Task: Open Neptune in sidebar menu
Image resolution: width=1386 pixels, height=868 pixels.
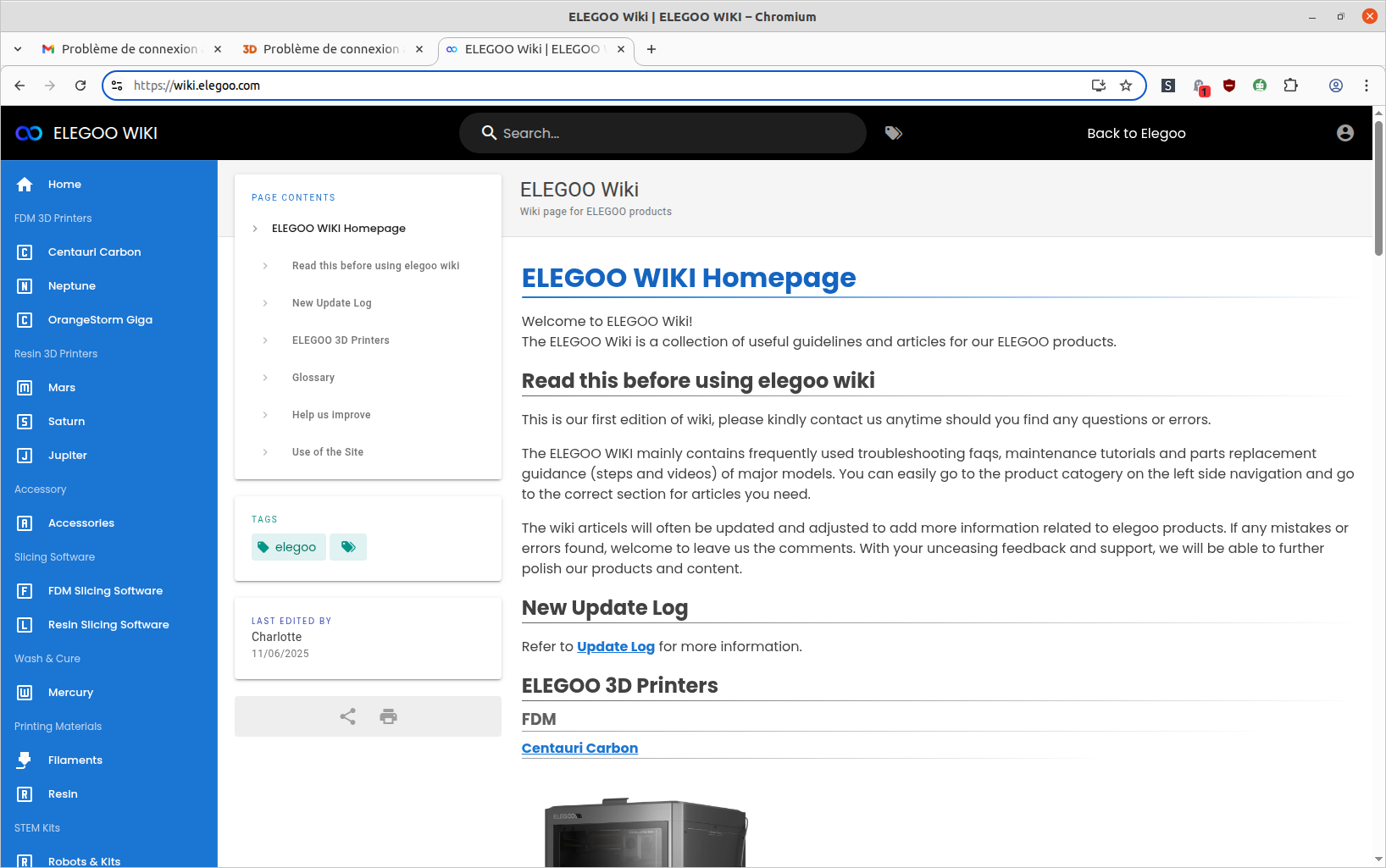Action: click(x=72, y=286)
